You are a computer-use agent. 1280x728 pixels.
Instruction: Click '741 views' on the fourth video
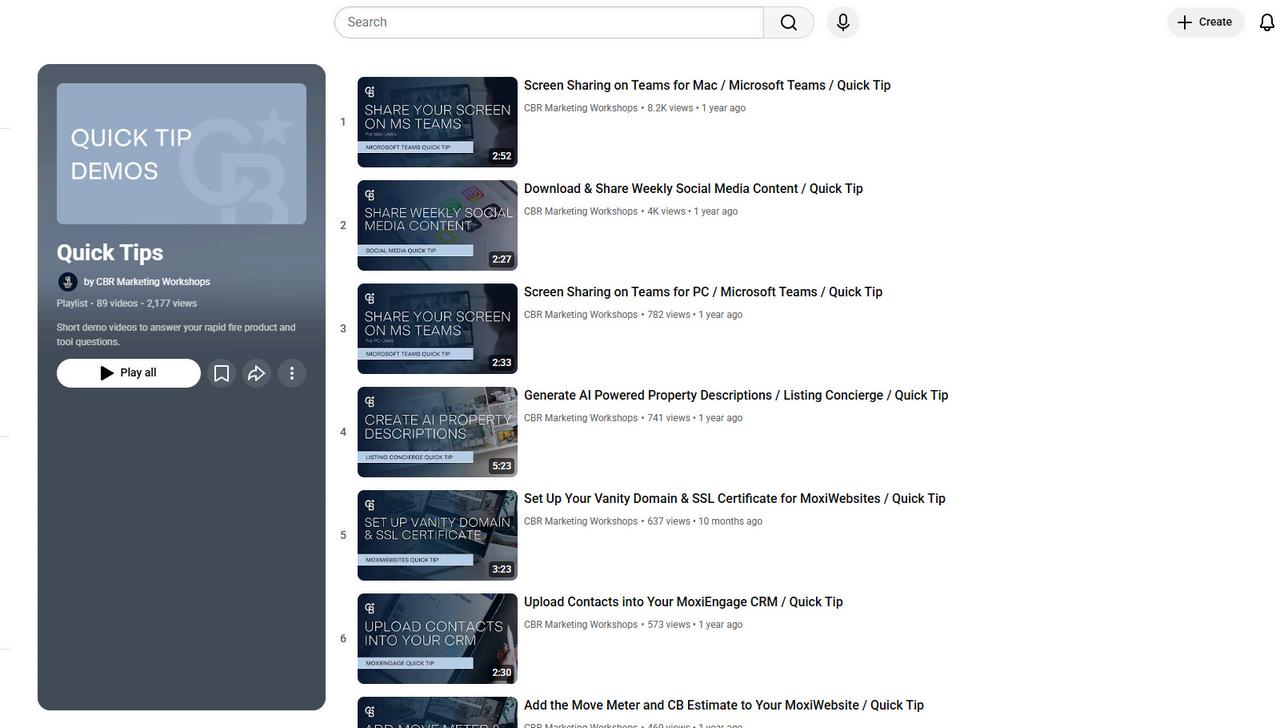click(669, 418)
